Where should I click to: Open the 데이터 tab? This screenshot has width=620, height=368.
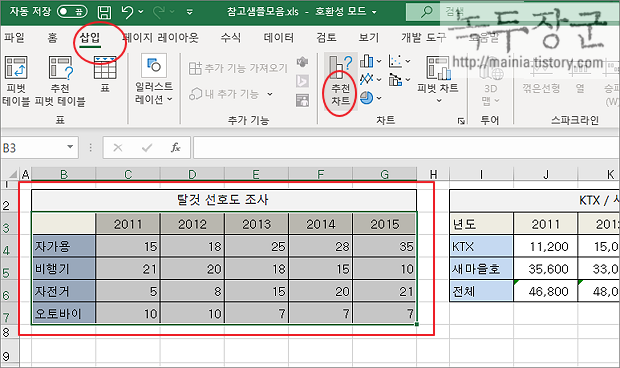pos(279,38)
